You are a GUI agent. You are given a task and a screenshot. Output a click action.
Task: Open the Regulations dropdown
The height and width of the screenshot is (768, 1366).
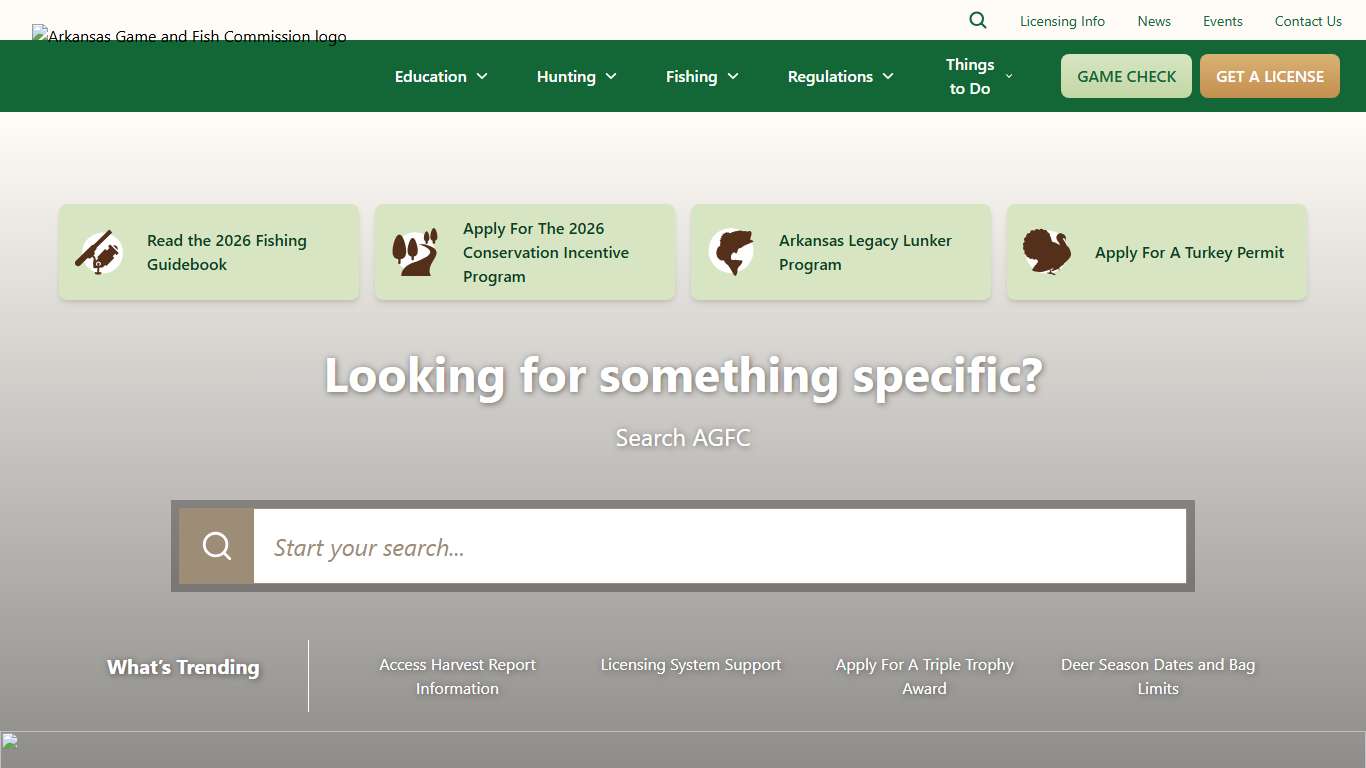point(840,76)
